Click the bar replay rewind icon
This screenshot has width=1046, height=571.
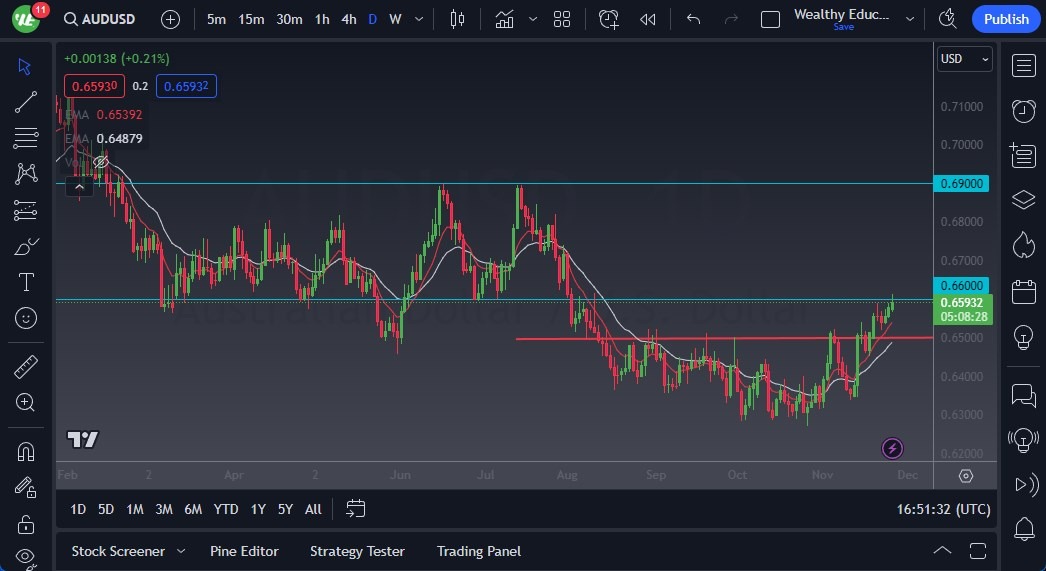648,19
